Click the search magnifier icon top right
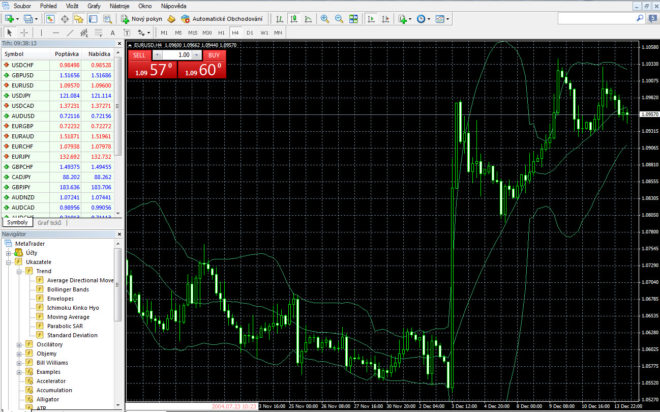This screenshot has width=660, height=412. [639, 18]
